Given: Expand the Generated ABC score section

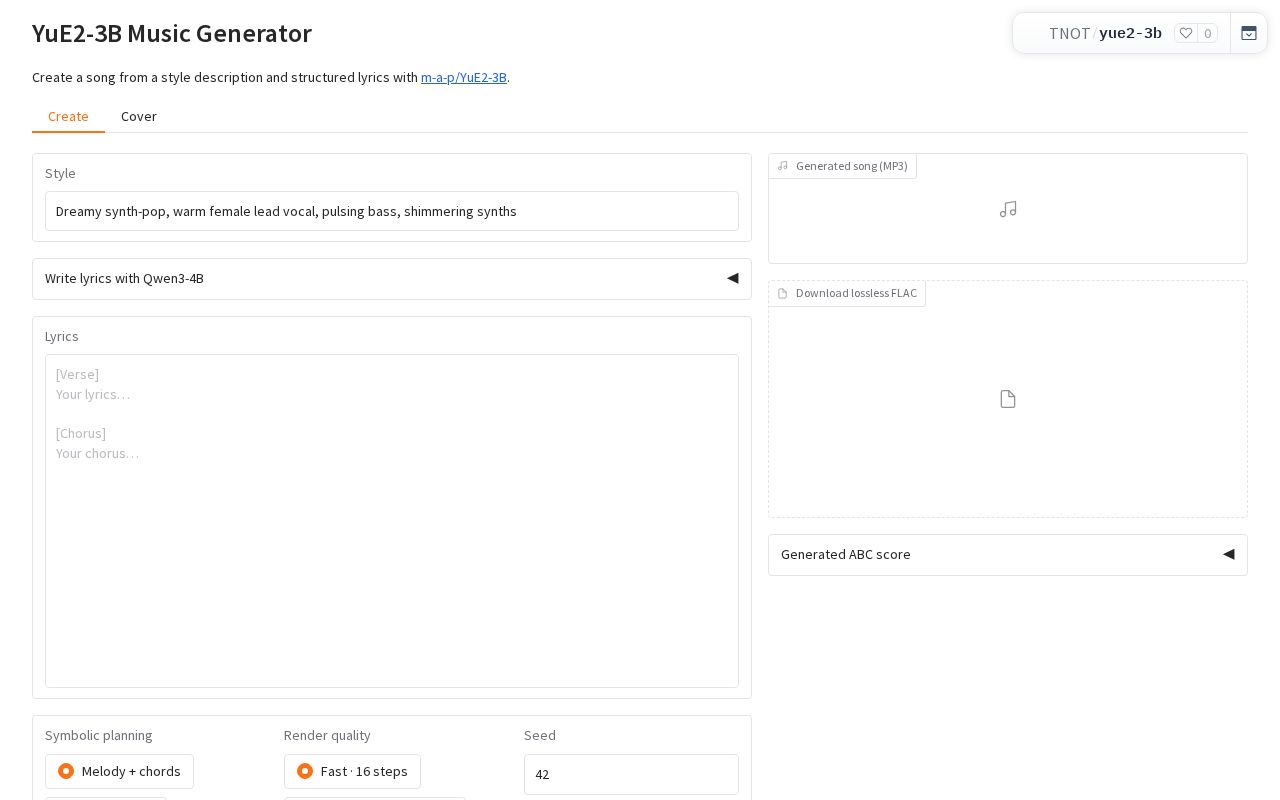Looking at the screenshot, I should 1008,554.
